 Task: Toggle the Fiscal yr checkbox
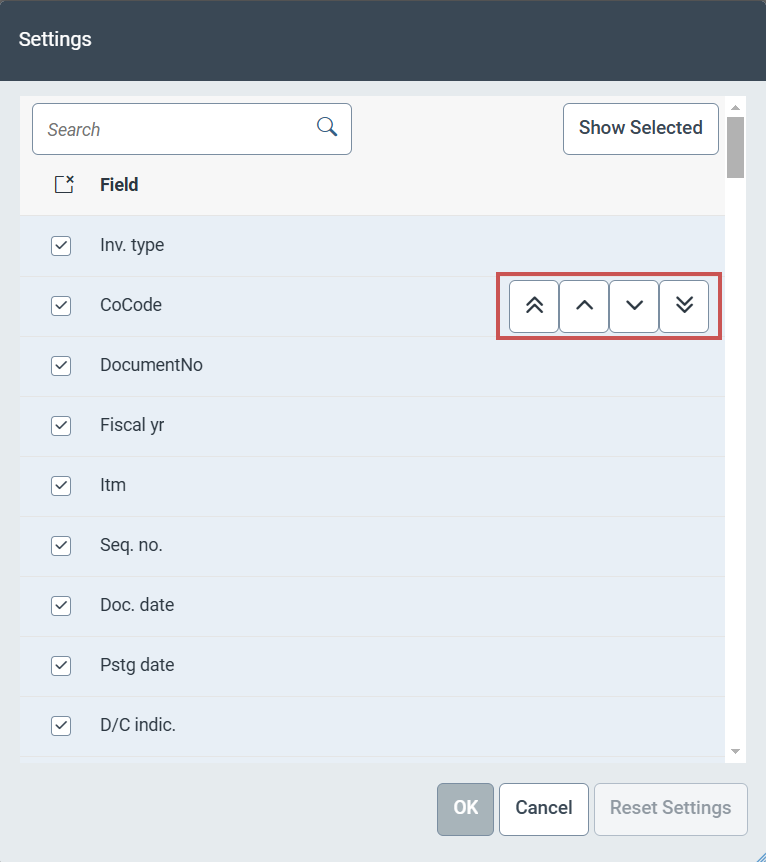(61, 426)
